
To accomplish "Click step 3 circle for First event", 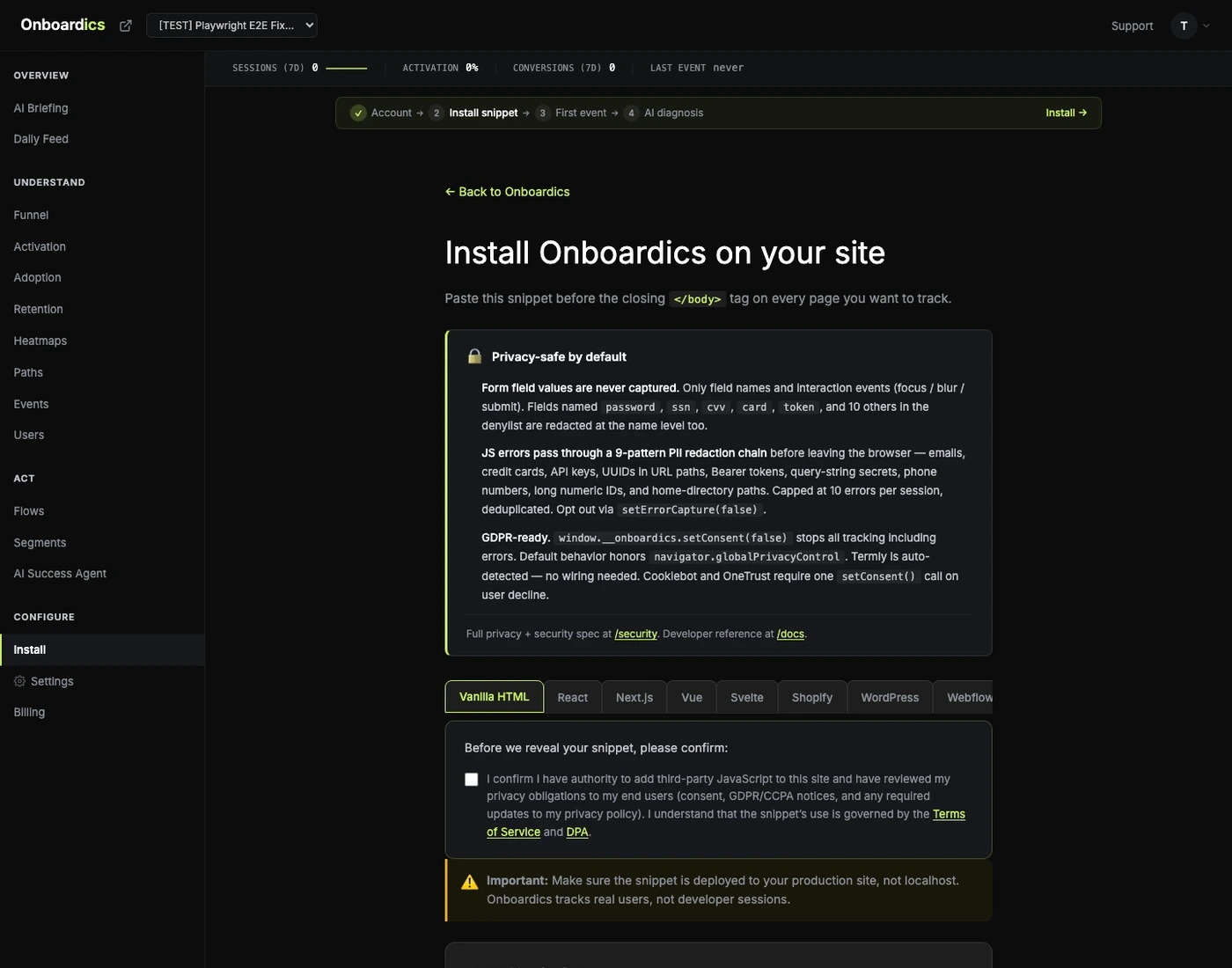I will (542, 113).
